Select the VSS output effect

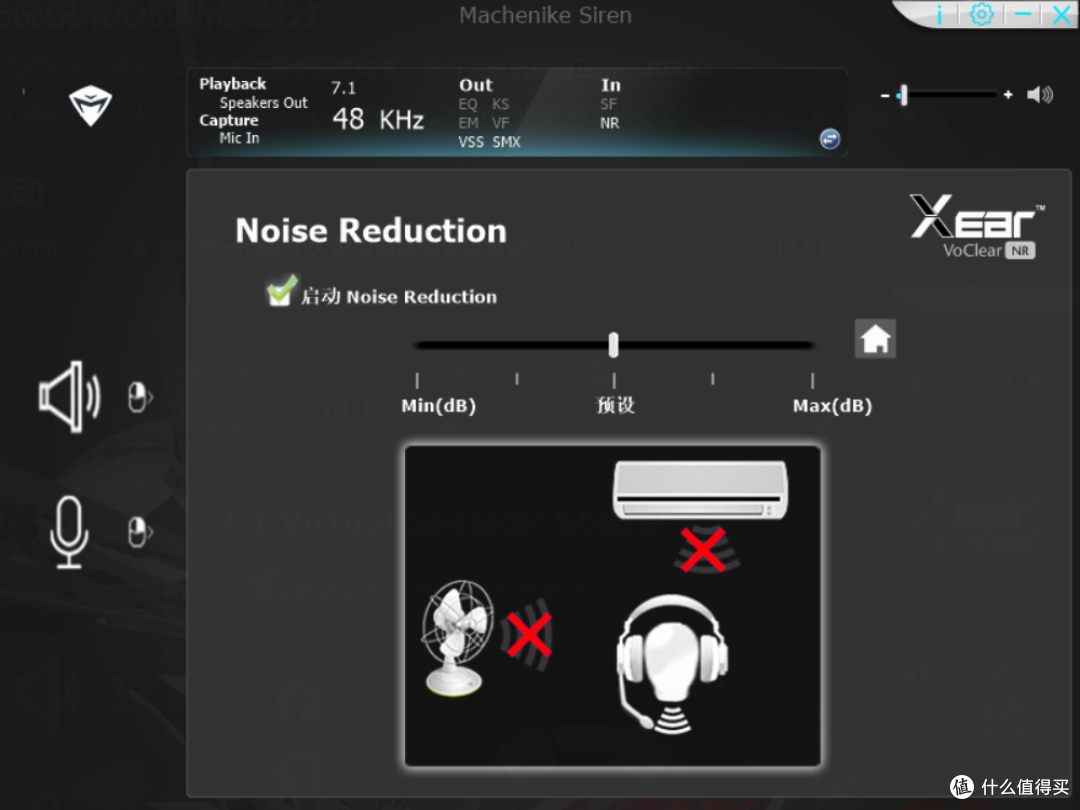click(471, 142)
